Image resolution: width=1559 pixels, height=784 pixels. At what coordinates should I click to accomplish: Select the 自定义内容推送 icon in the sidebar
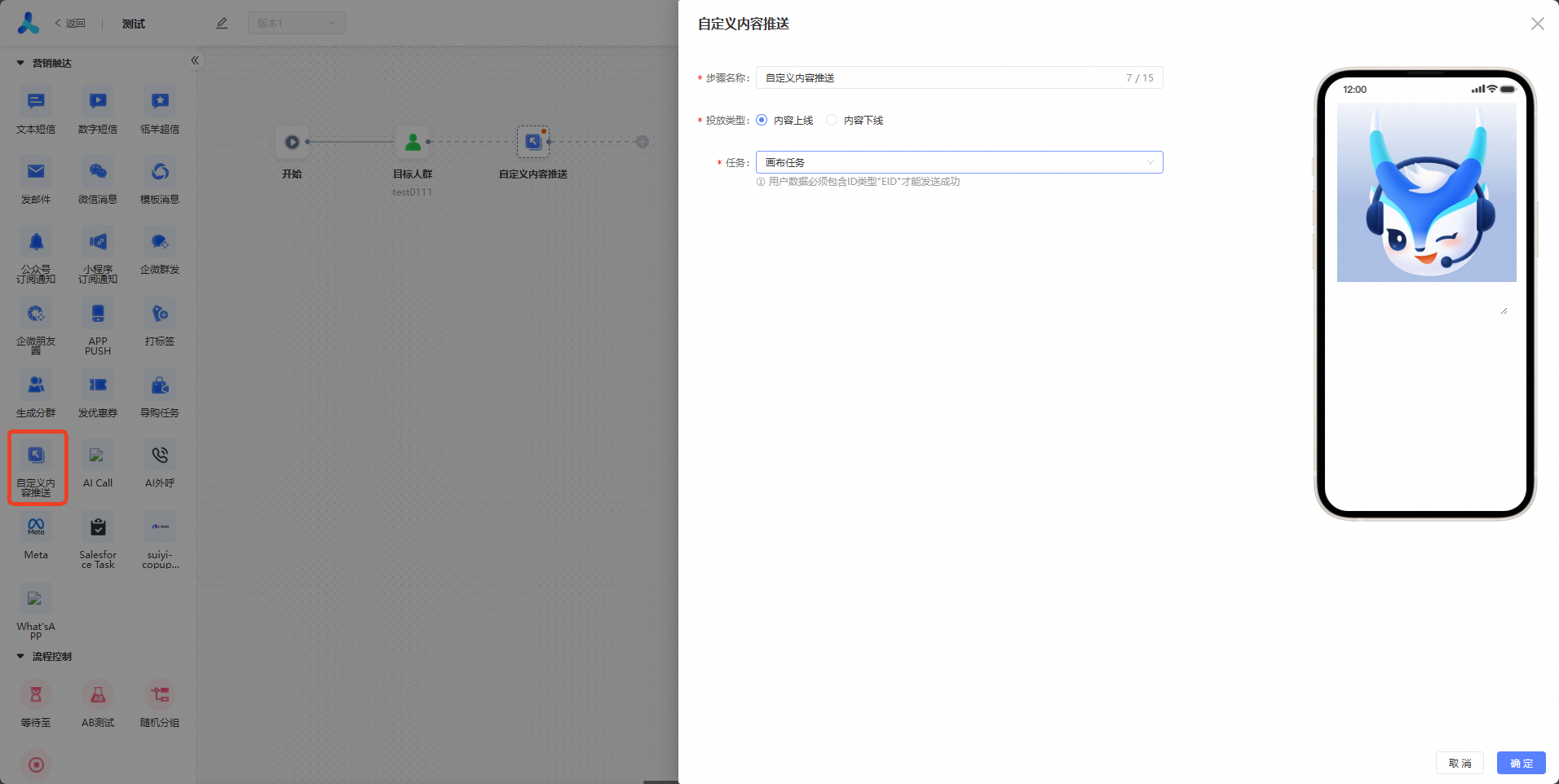tap(36, 455)
